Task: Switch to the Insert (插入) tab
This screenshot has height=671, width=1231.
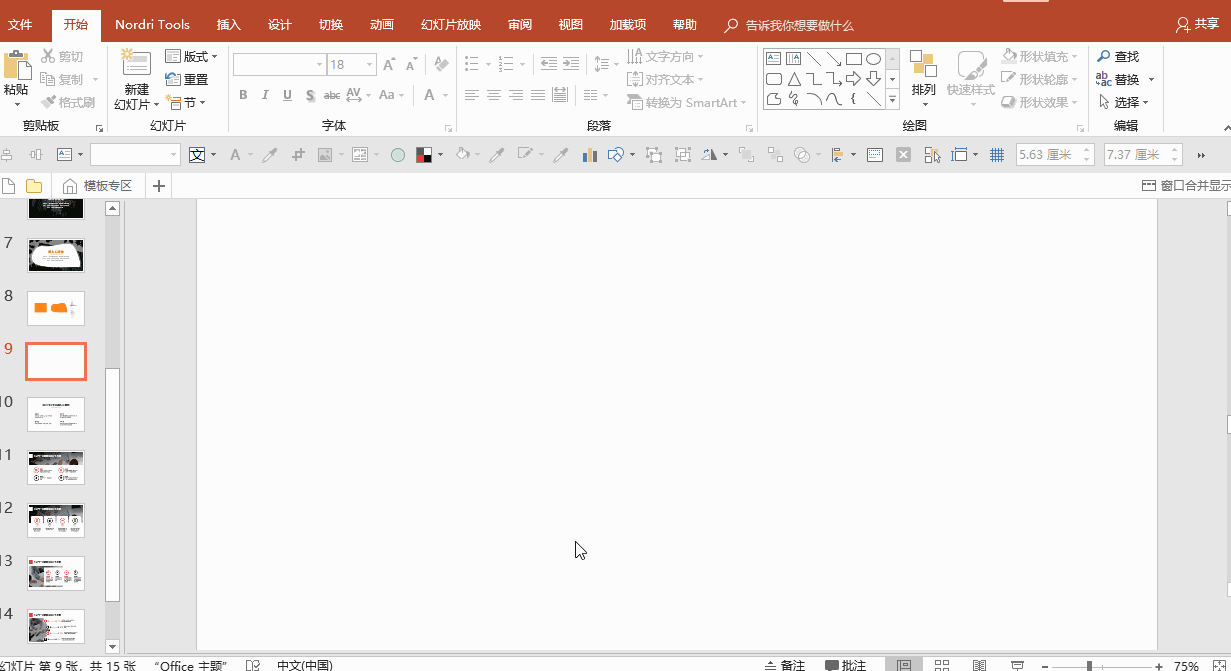Action: pos(229,25)
